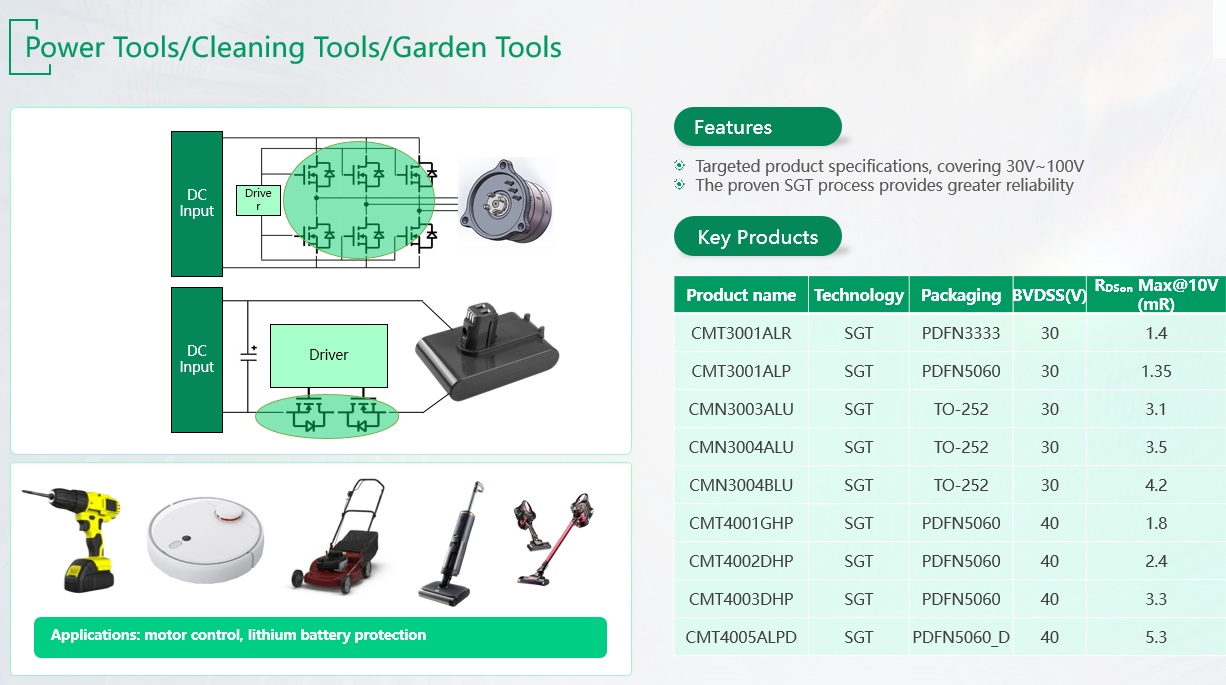The width and height of the screenshot is (1226, 685).
Task: Click the Features tab
Action: click(x=757, y=127)
